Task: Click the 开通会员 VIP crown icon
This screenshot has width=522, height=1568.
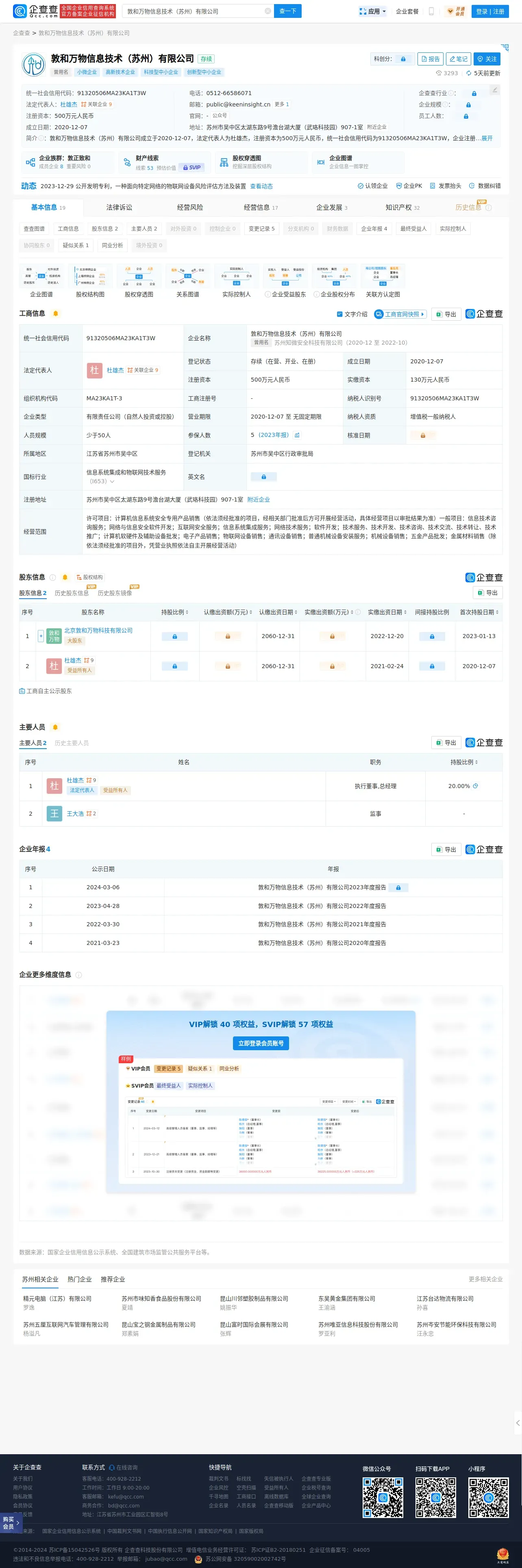Action: (456, 11)
